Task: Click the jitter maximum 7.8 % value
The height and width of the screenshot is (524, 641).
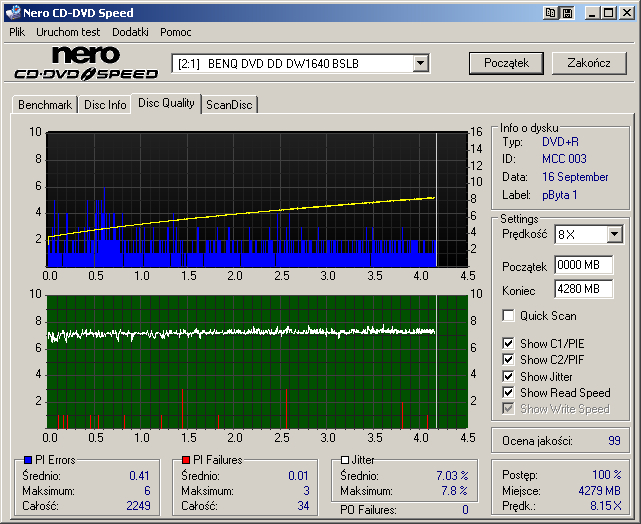Action: pyautogui.click(x=454, y=490)
